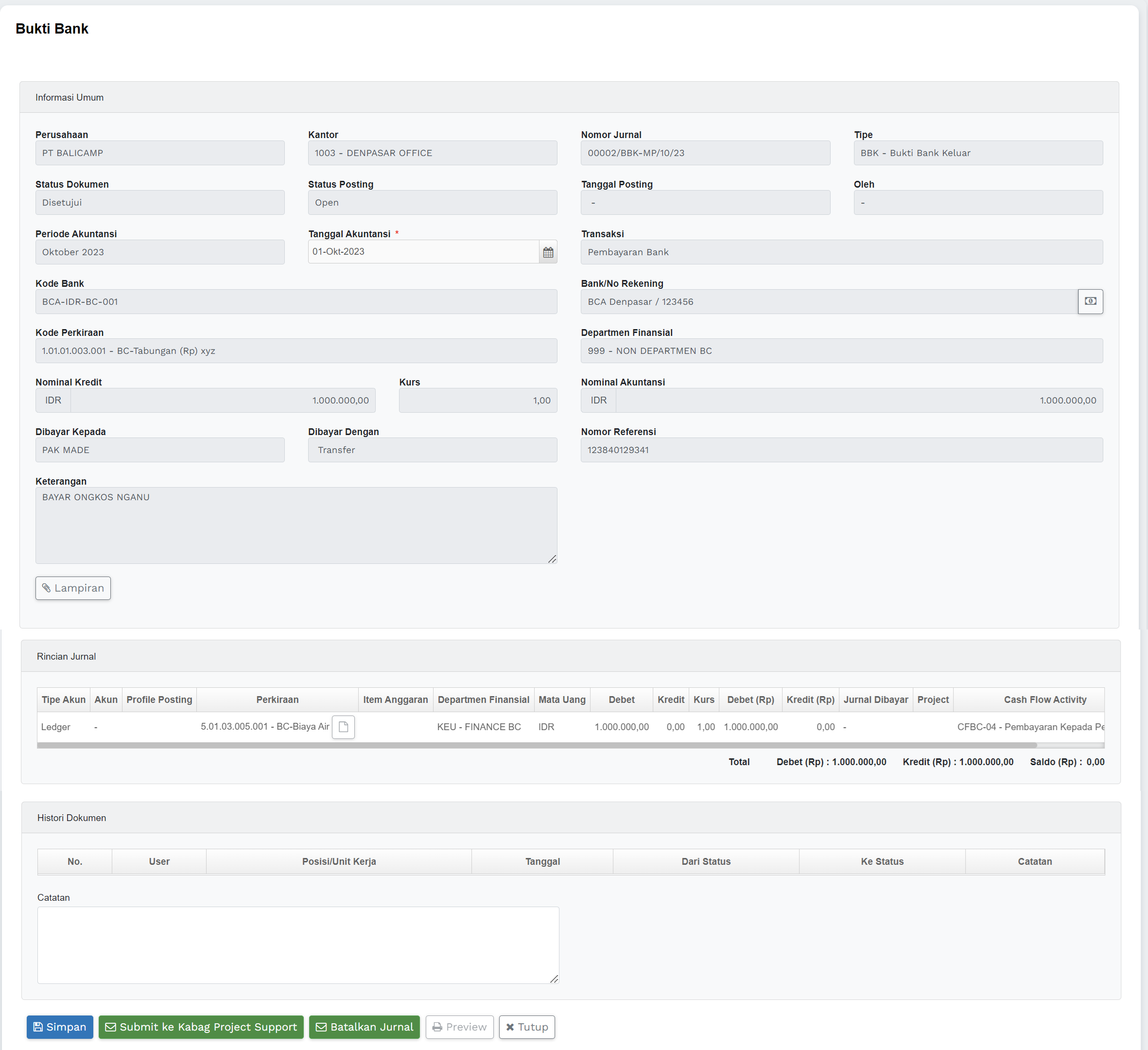Click the Keterangan description textarea
Image resolution: width=1148 pixels, height=1050 pixels.
point(296,525)
